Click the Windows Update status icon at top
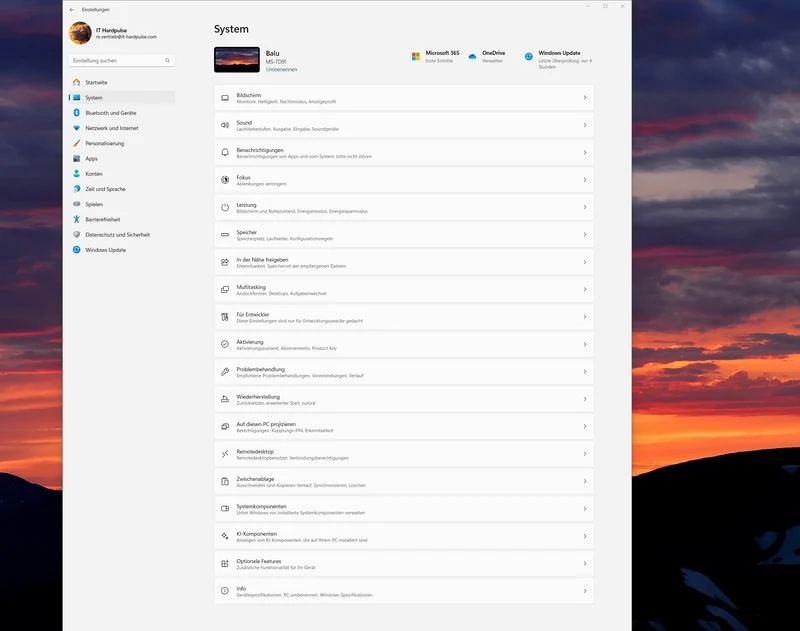The width and height of the screenshot is (800, 631). click(x=529, y=57)
